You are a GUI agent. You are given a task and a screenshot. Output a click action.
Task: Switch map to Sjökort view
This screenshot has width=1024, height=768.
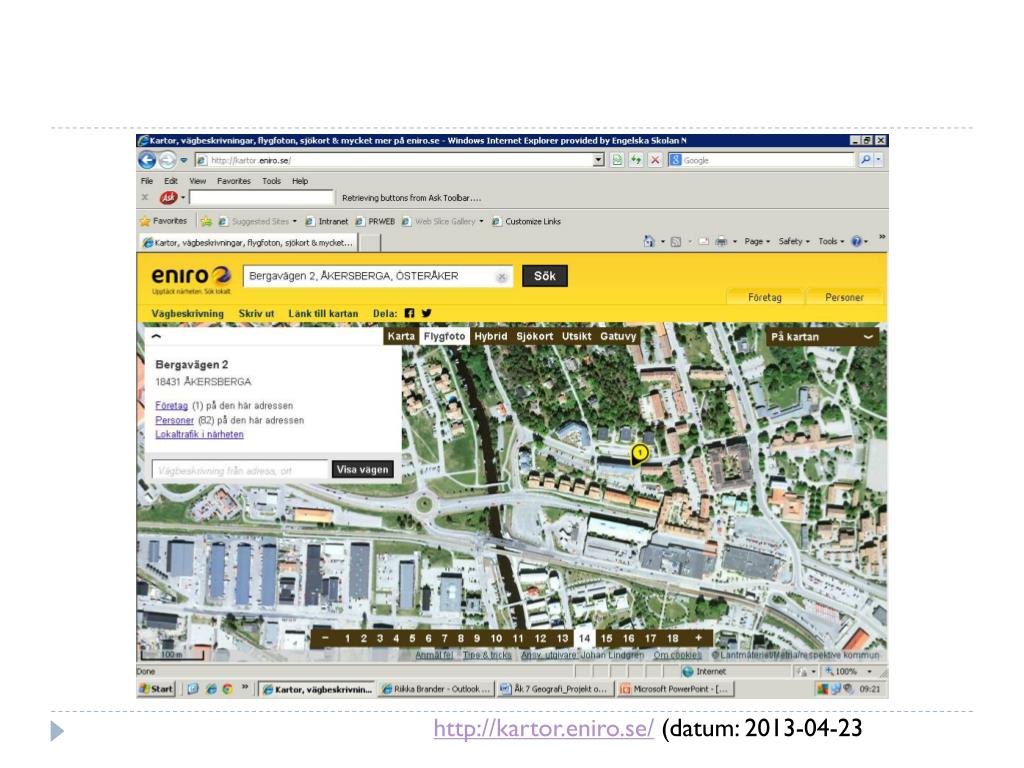[535, 336]
